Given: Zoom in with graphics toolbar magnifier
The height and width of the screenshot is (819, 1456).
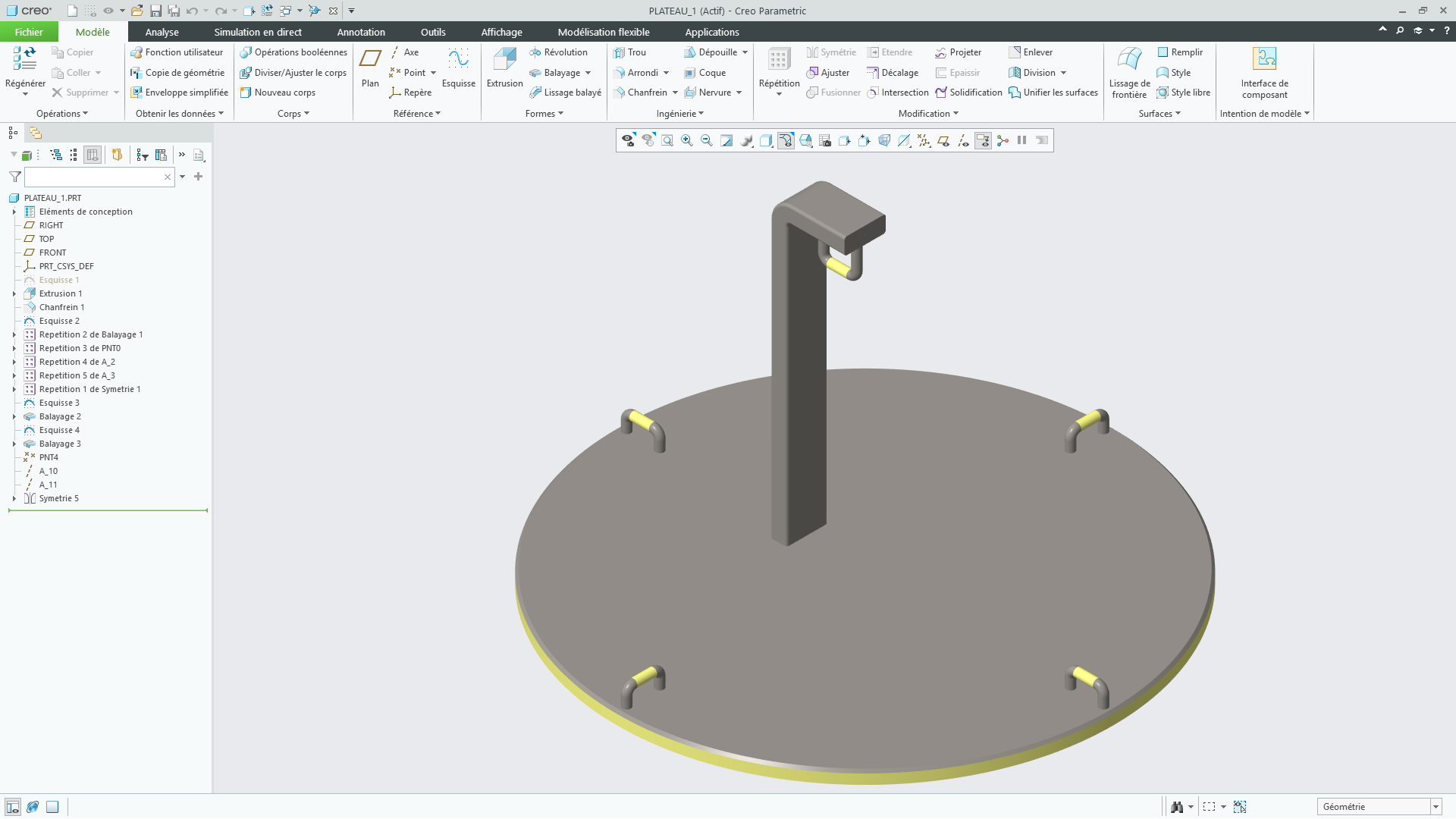Looking at the screenshot, I should pyautogui.click(x=687, y=140).
